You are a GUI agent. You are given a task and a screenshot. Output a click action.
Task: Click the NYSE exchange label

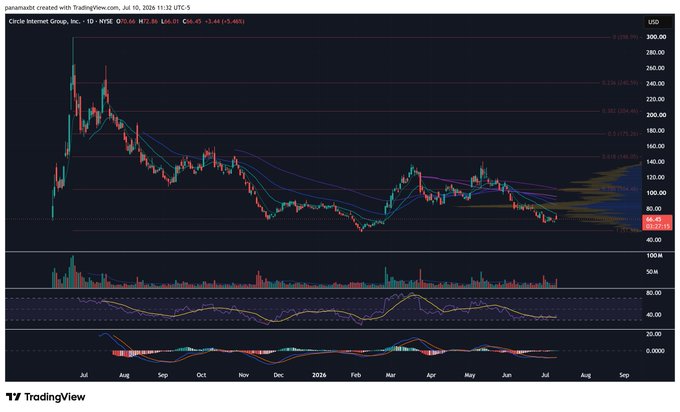point(106,21)
